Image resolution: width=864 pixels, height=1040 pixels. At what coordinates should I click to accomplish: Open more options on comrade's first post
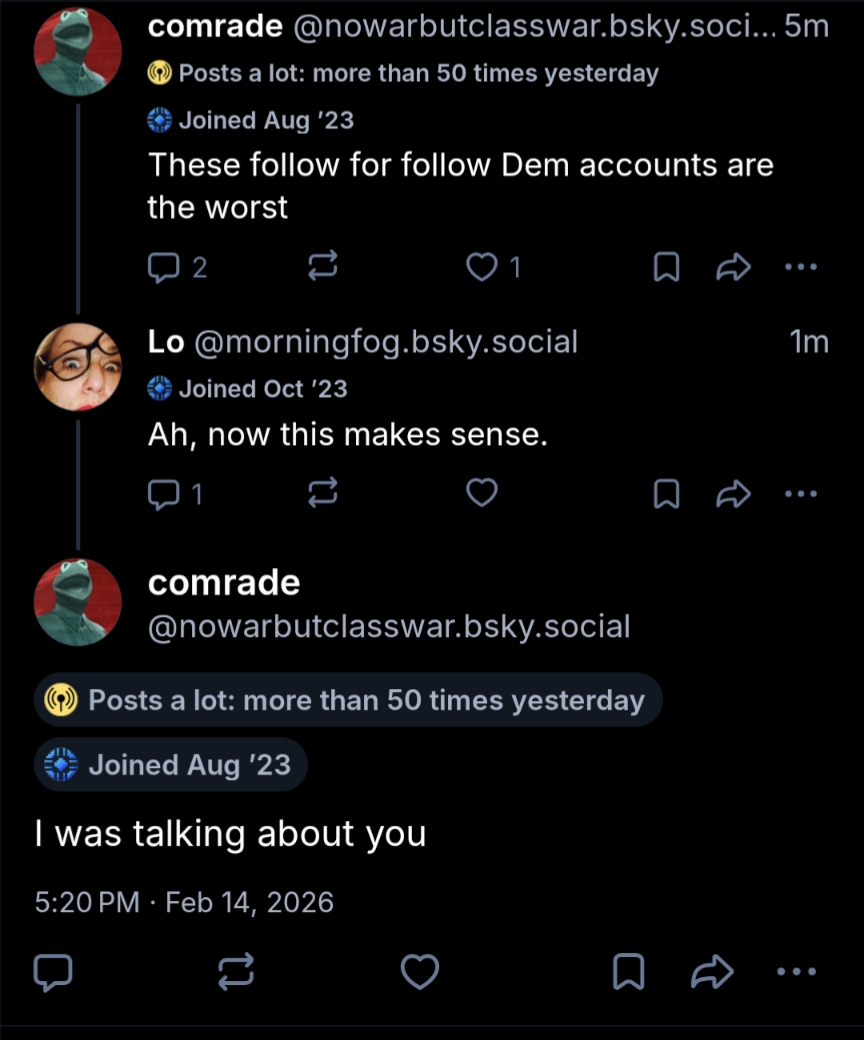click(x=801, y=267)
